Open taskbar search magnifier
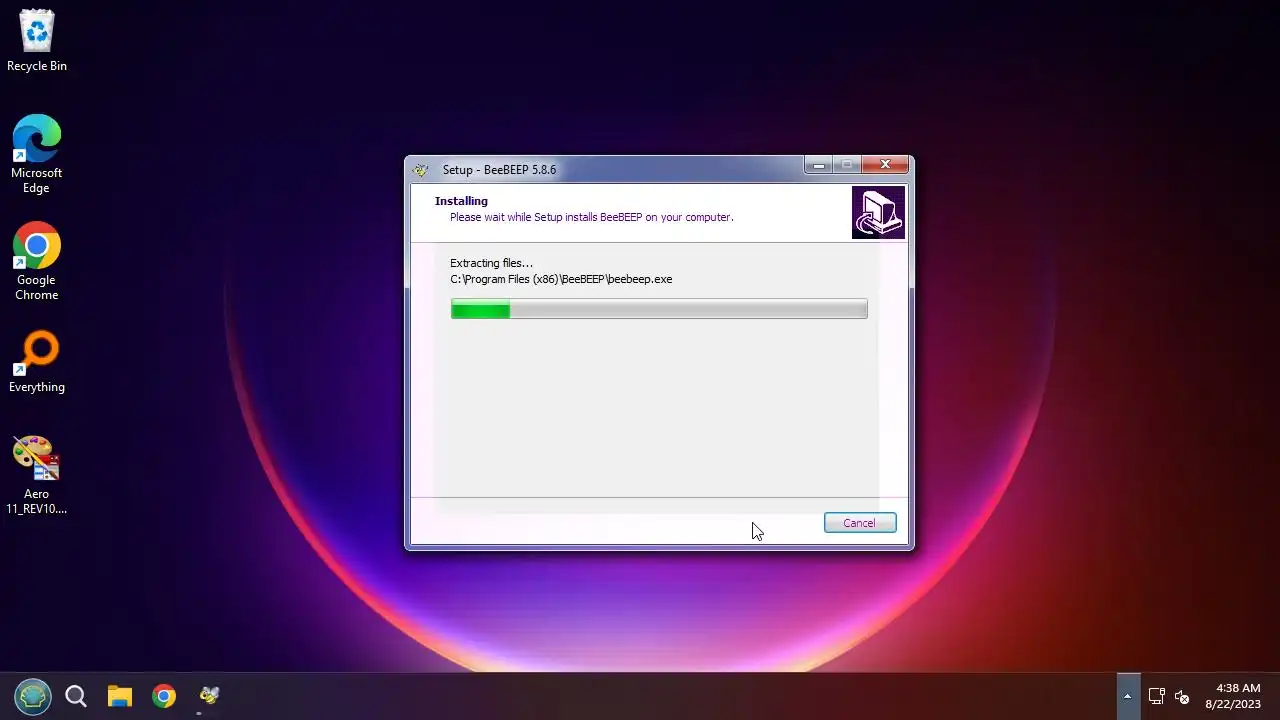 click(x=76, y=696)
